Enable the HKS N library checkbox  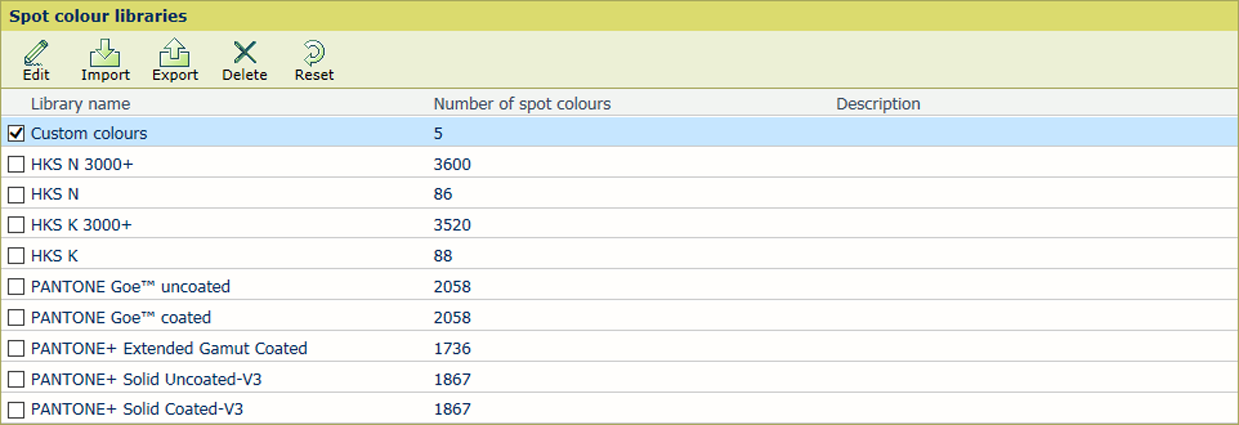point(16,195)
